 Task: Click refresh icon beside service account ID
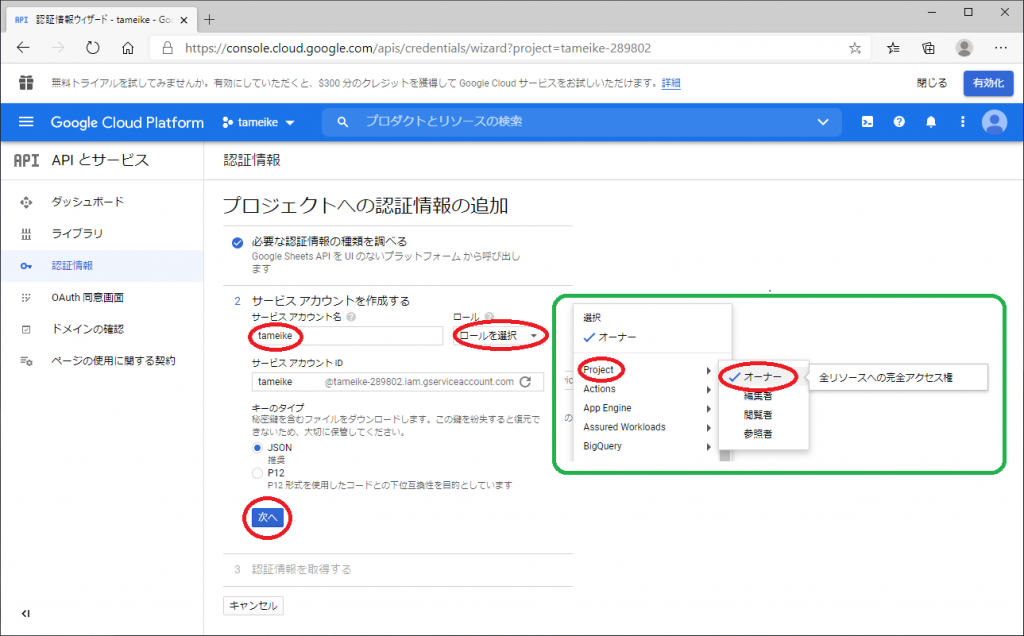523,382
